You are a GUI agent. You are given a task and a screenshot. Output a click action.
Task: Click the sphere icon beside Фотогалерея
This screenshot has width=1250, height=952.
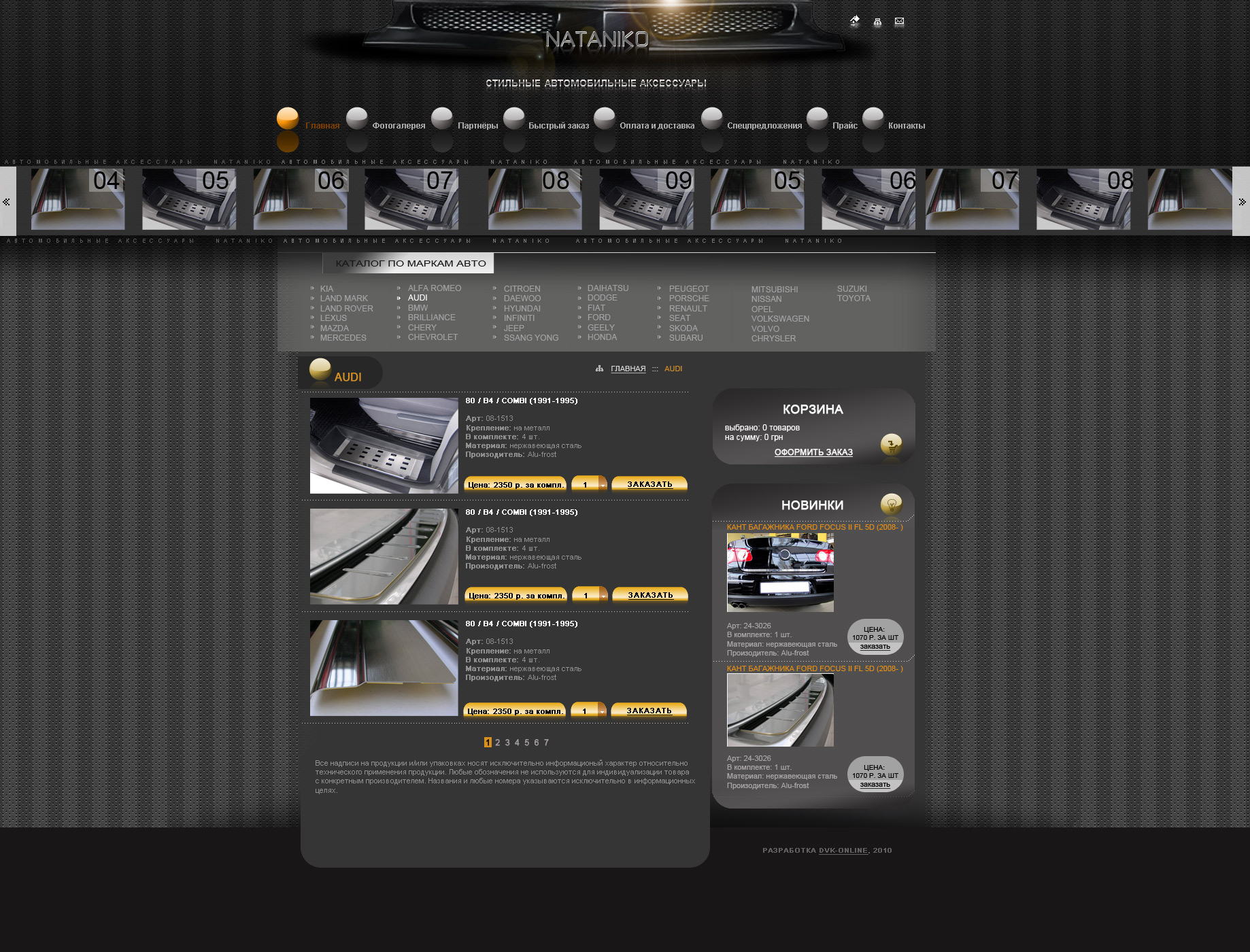(x=357, y=118)
